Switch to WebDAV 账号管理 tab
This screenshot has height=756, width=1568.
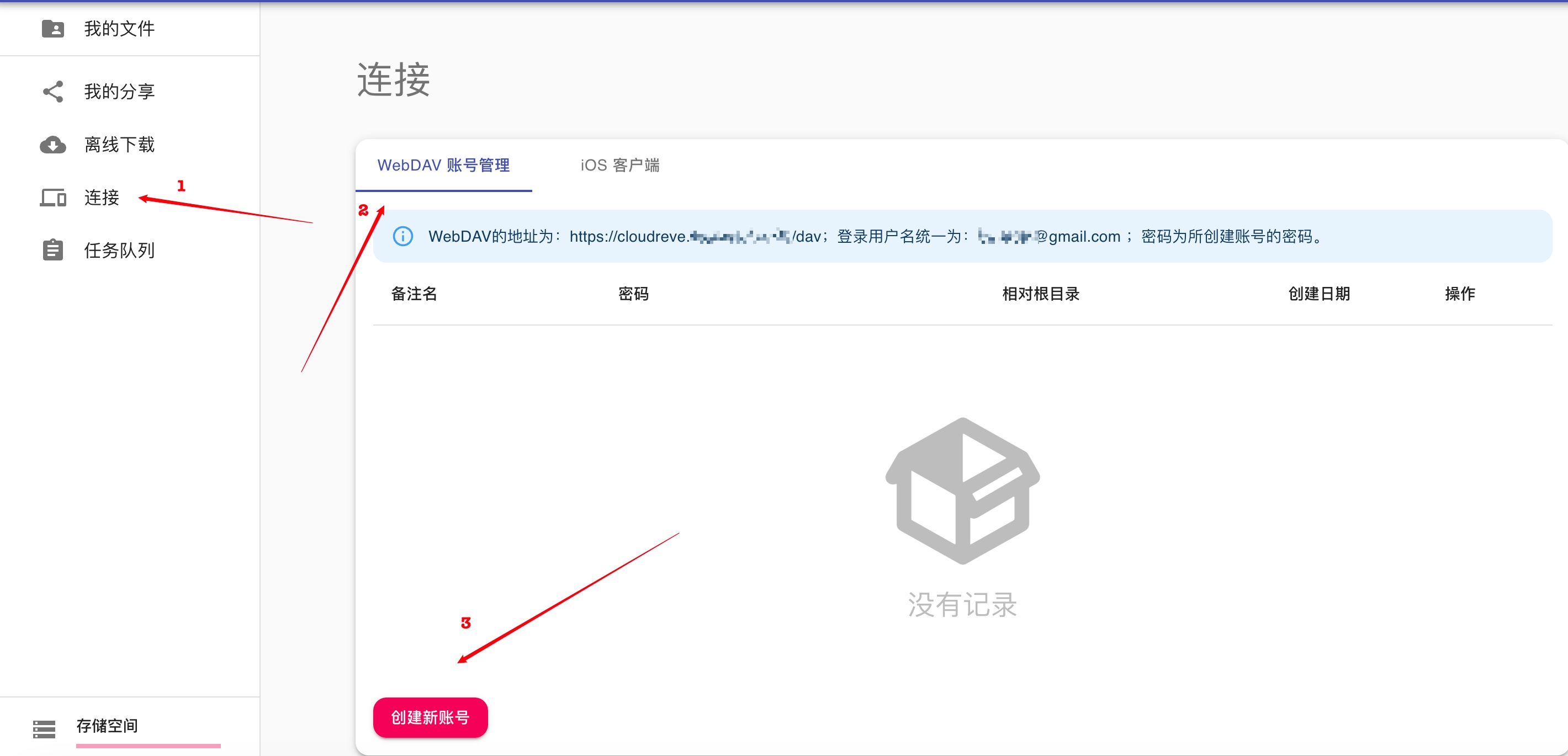[444, 165]
